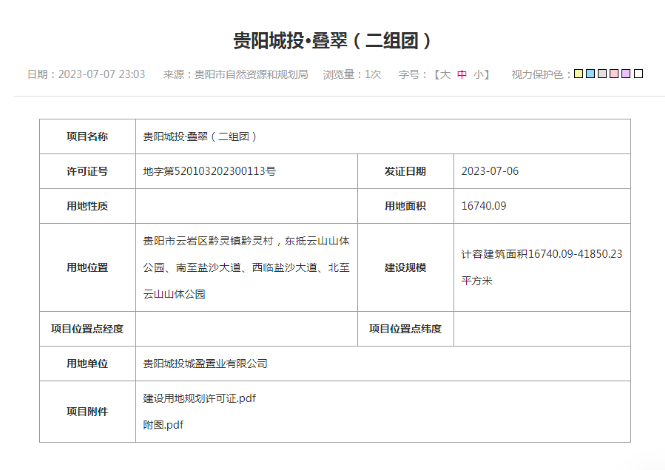Click the 项目位置点经度 header cell
The height and width of the screenshot is (470, 665).
87,329
